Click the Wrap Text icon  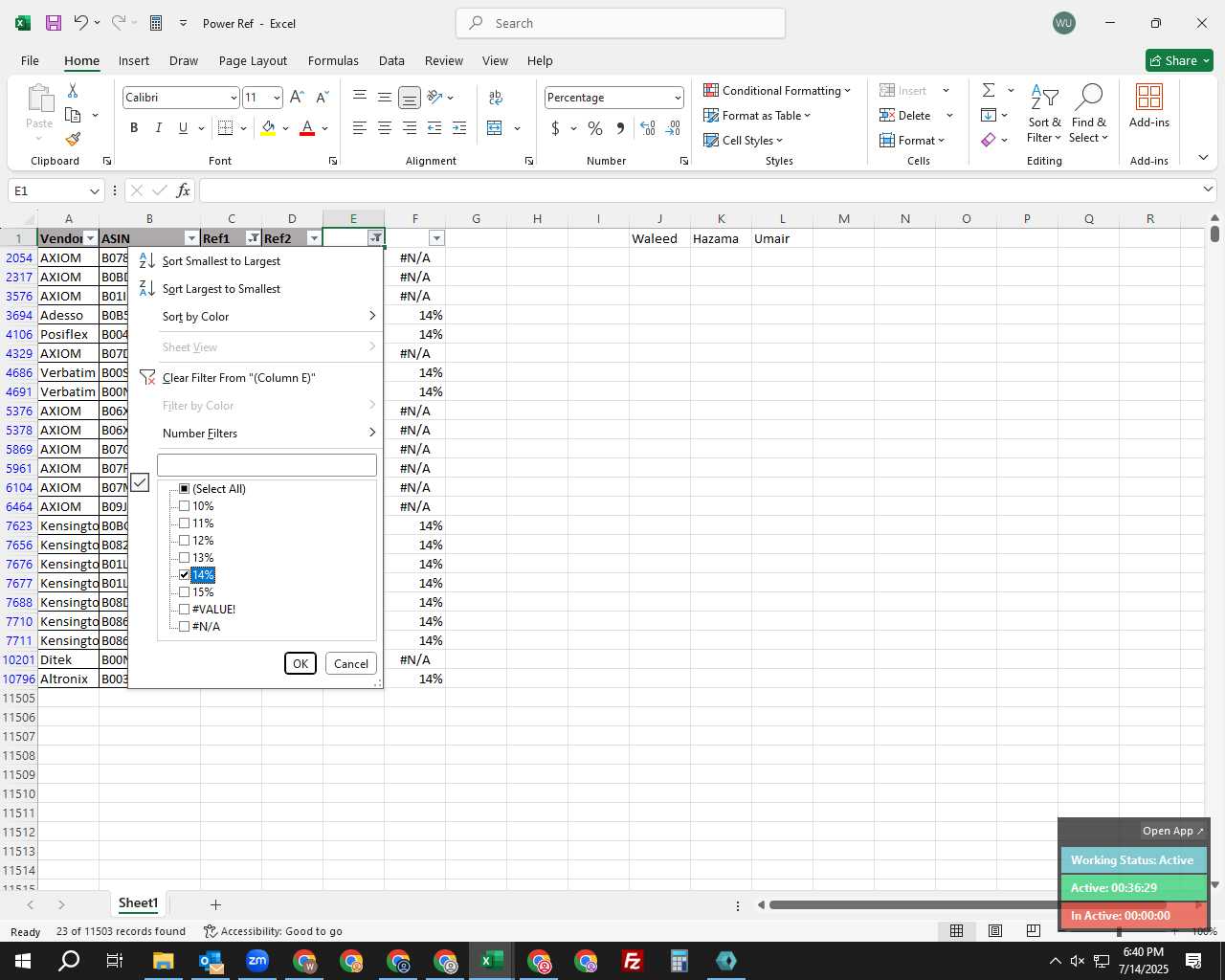(x=496, y=97)
